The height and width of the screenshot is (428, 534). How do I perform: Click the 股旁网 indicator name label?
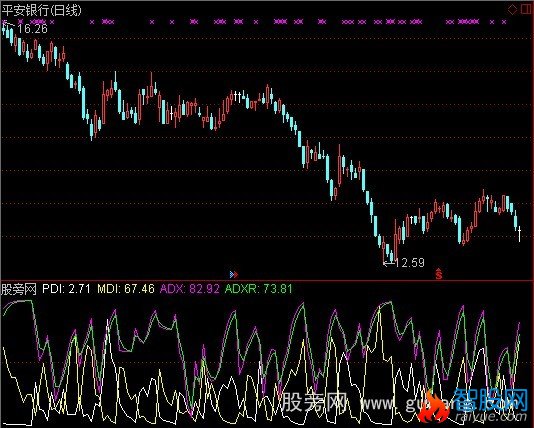19,289
